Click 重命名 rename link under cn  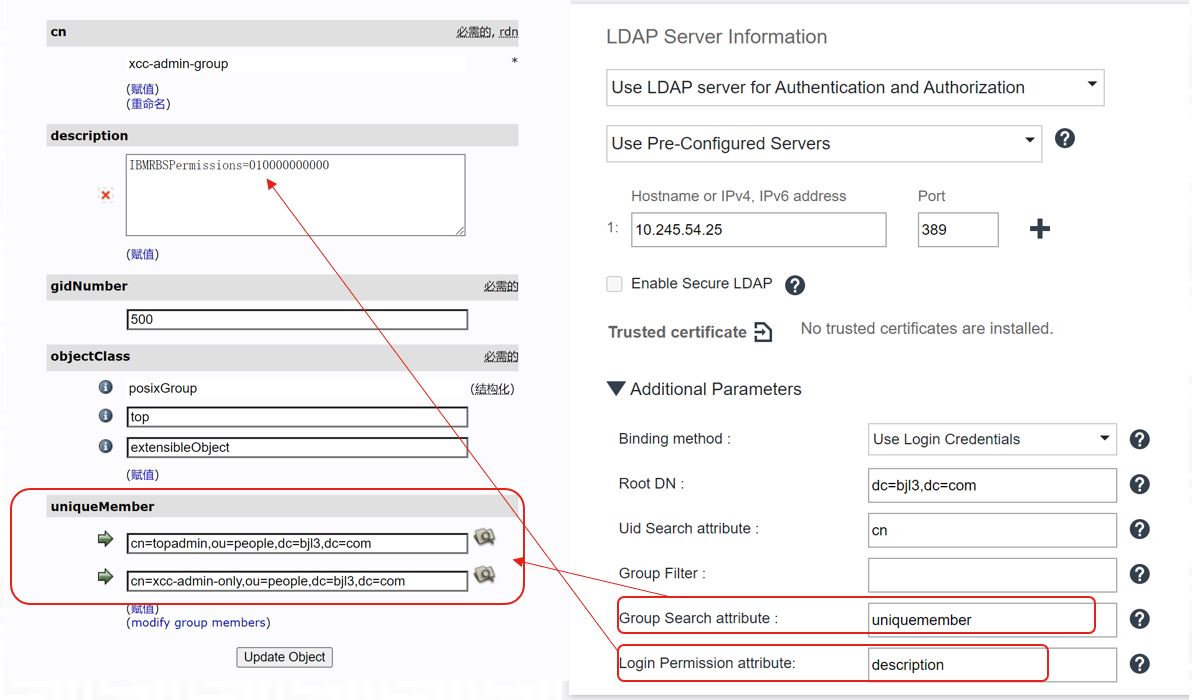point(148,104)
